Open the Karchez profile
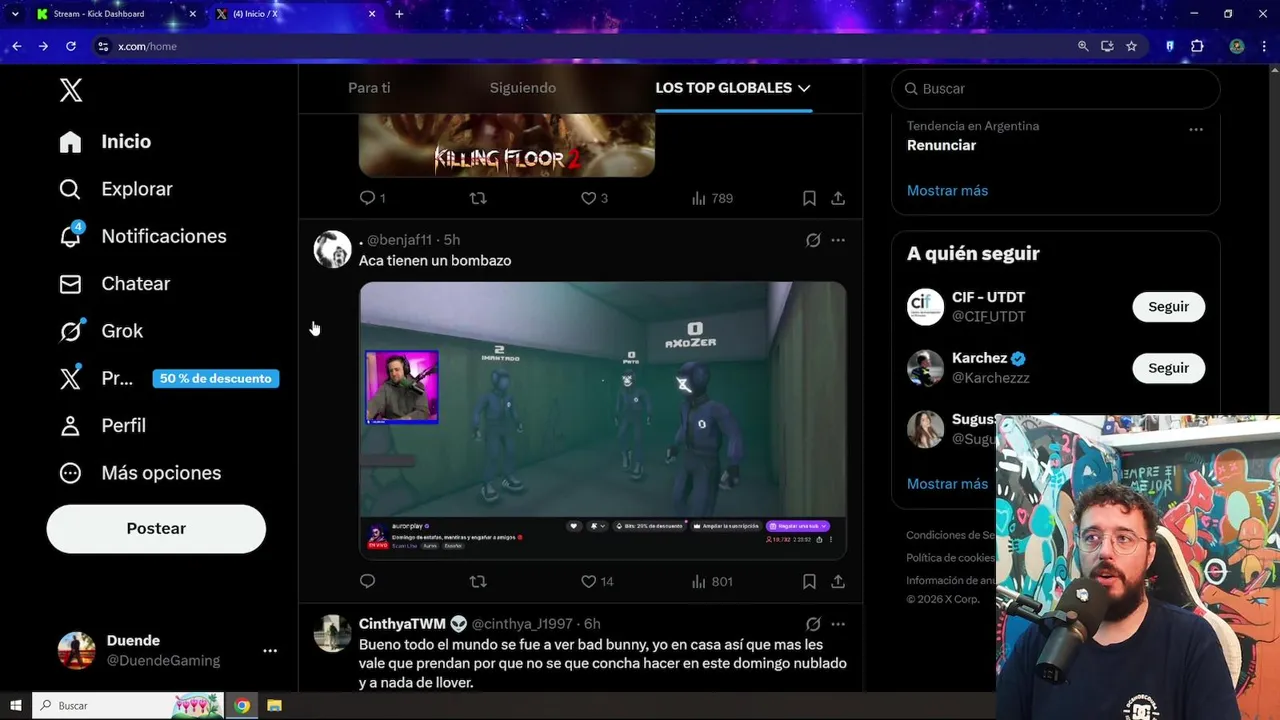This screenshot has width=1280, height=720. tap(980, 358)
